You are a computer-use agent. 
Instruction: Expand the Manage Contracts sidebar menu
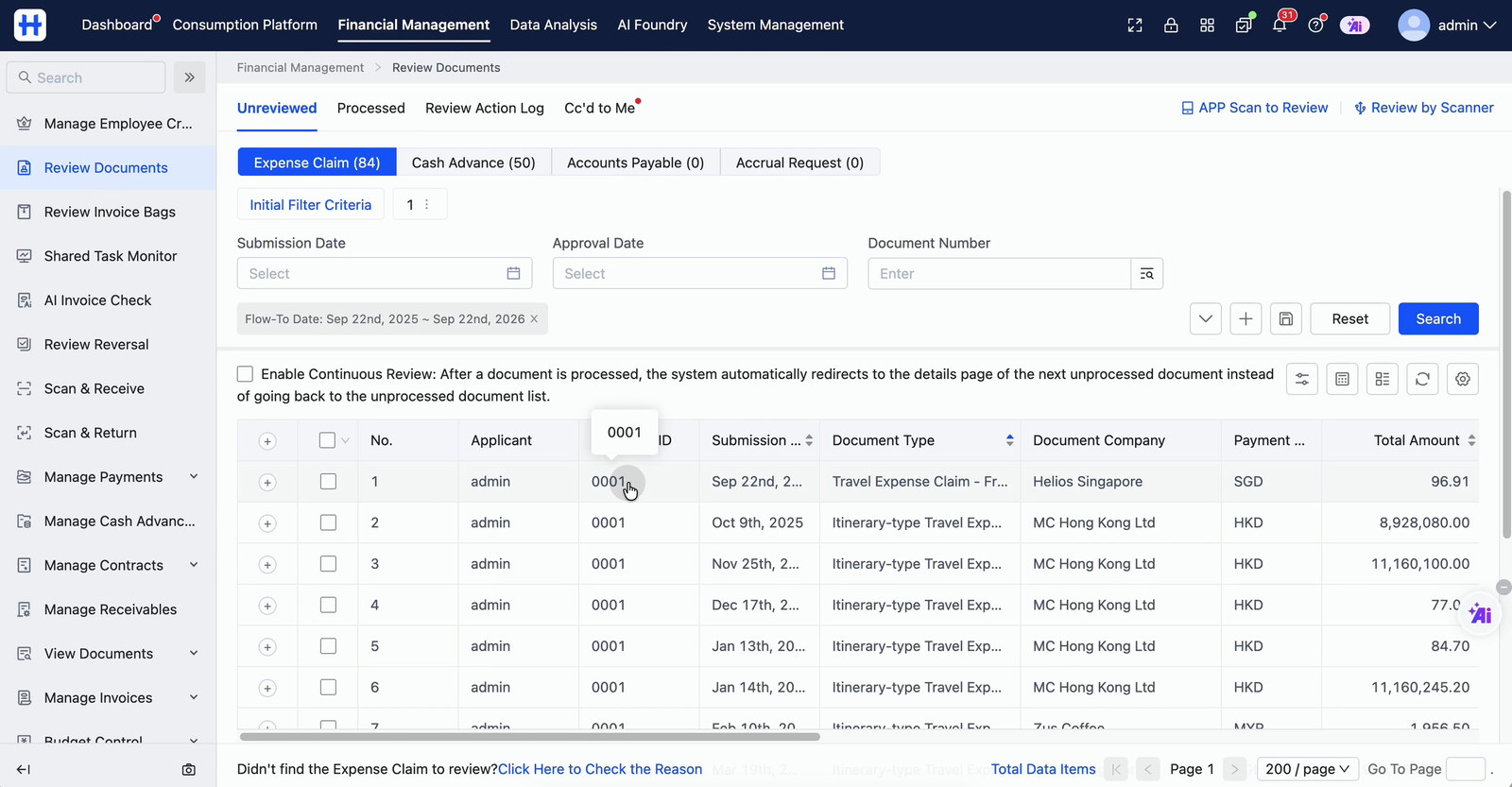point(108,565)
